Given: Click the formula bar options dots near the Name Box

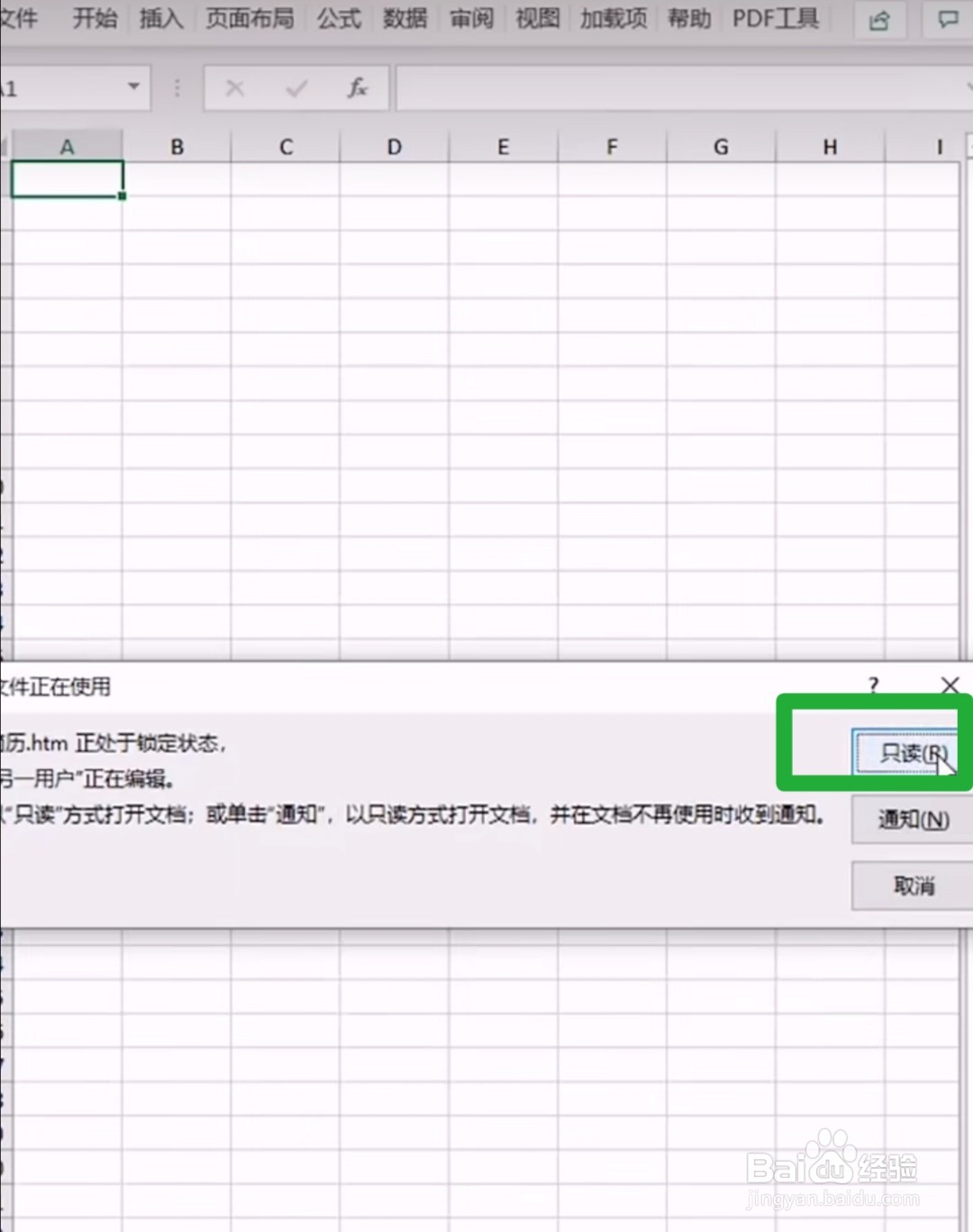Looking at the screenshot, I should [177, 88].
